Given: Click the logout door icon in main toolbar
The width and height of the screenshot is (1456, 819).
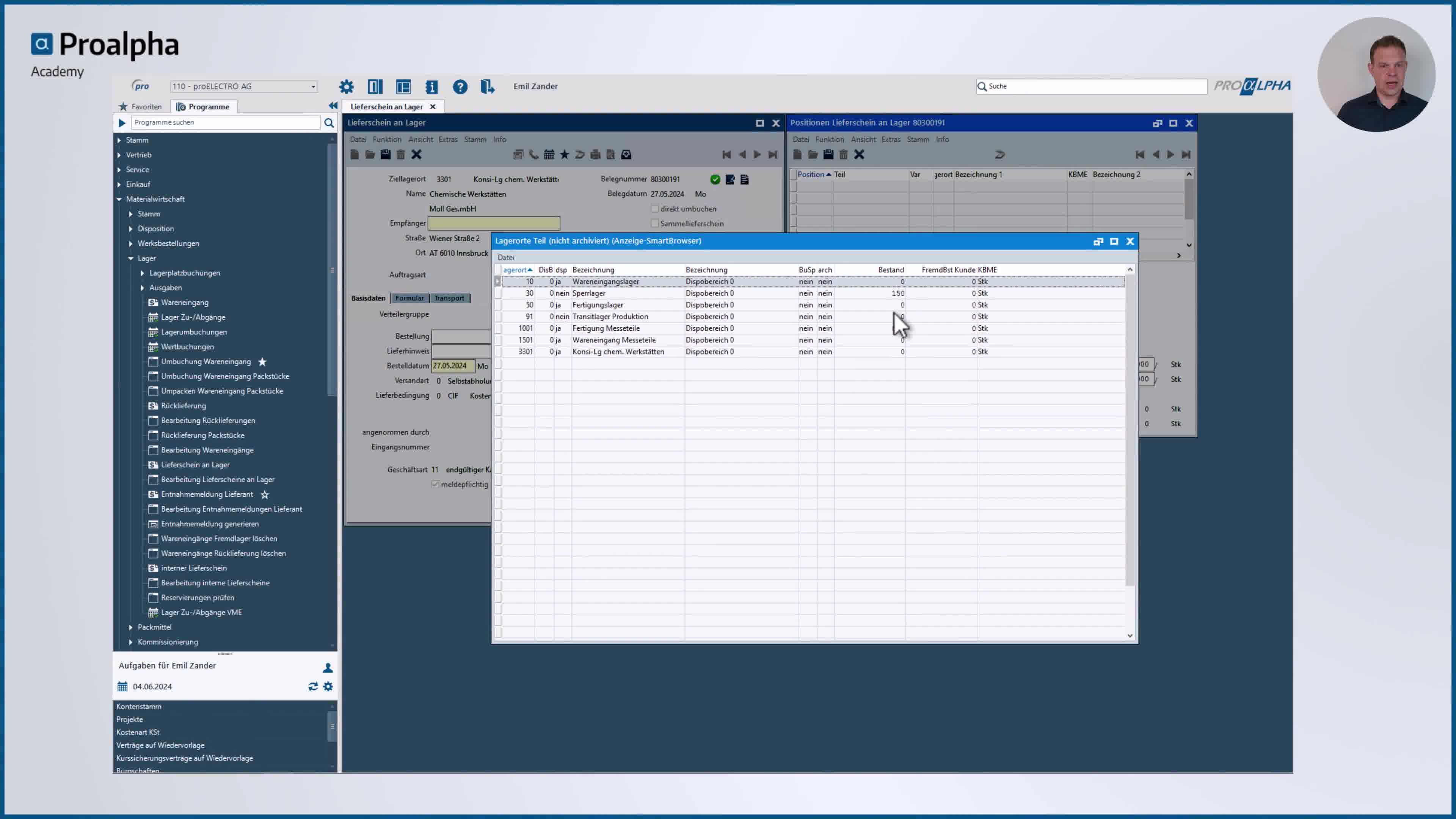Looking at the screenshot, I should pos(487,86).
